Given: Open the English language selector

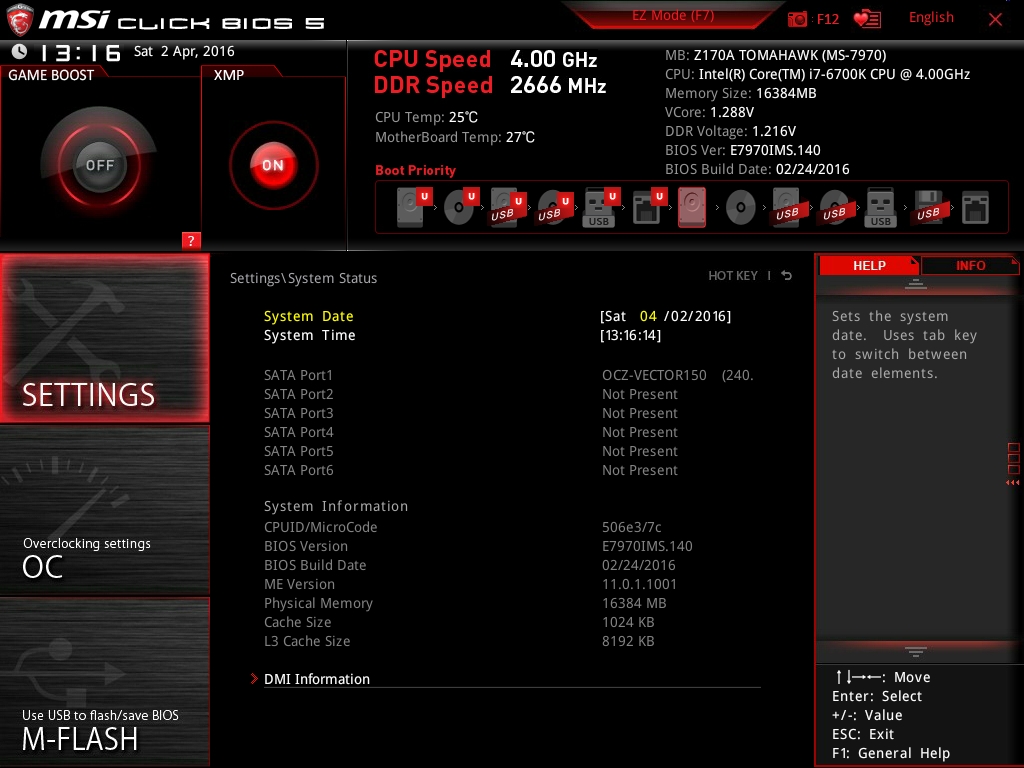Looking at the screenshot, I should click(x=931, y=18).
